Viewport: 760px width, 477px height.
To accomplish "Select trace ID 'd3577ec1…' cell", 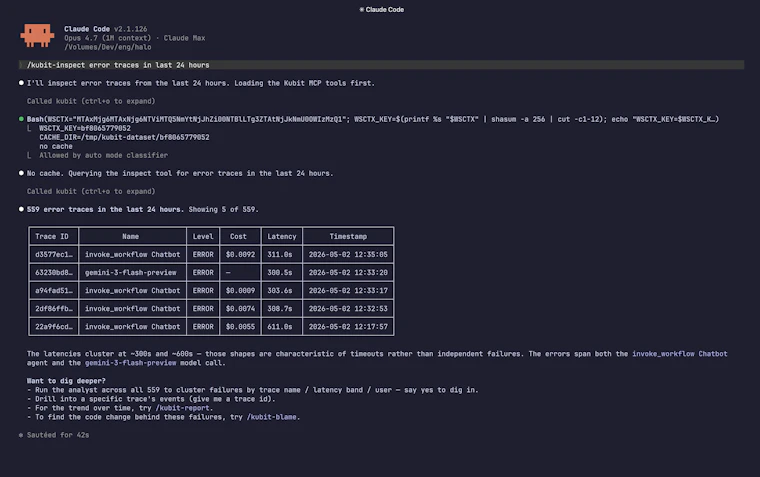I will tap(53, 254).
